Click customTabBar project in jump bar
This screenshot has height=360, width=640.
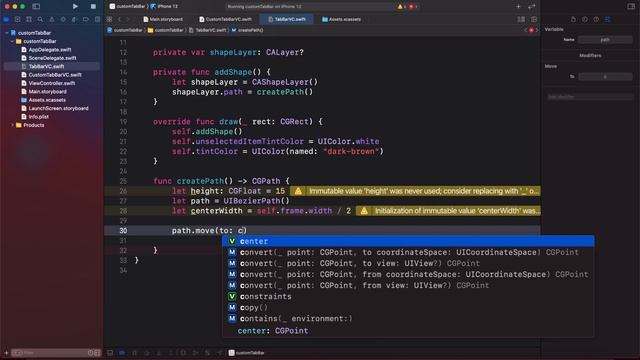click(x=125, y=30)
